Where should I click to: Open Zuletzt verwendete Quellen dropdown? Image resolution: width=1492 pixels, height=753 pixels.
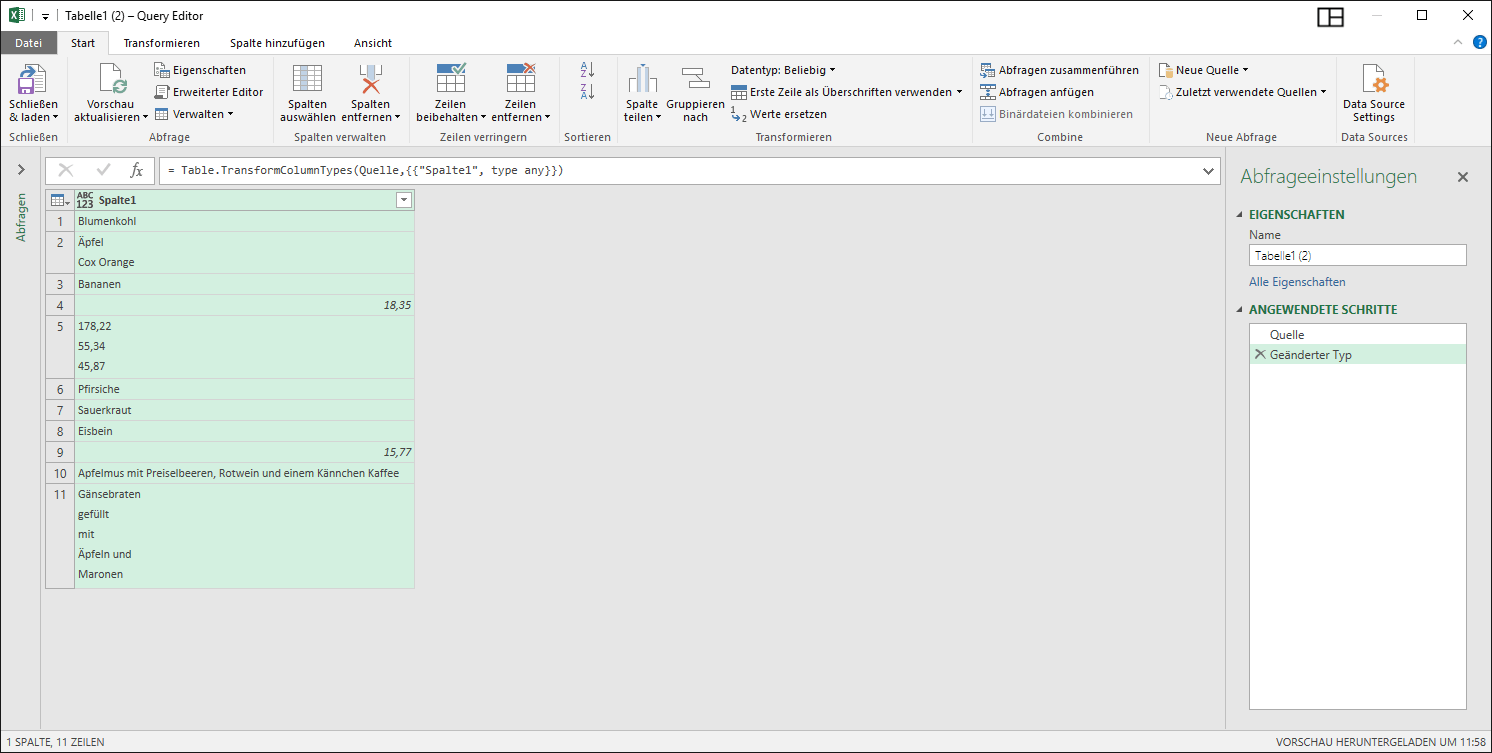1243,92
